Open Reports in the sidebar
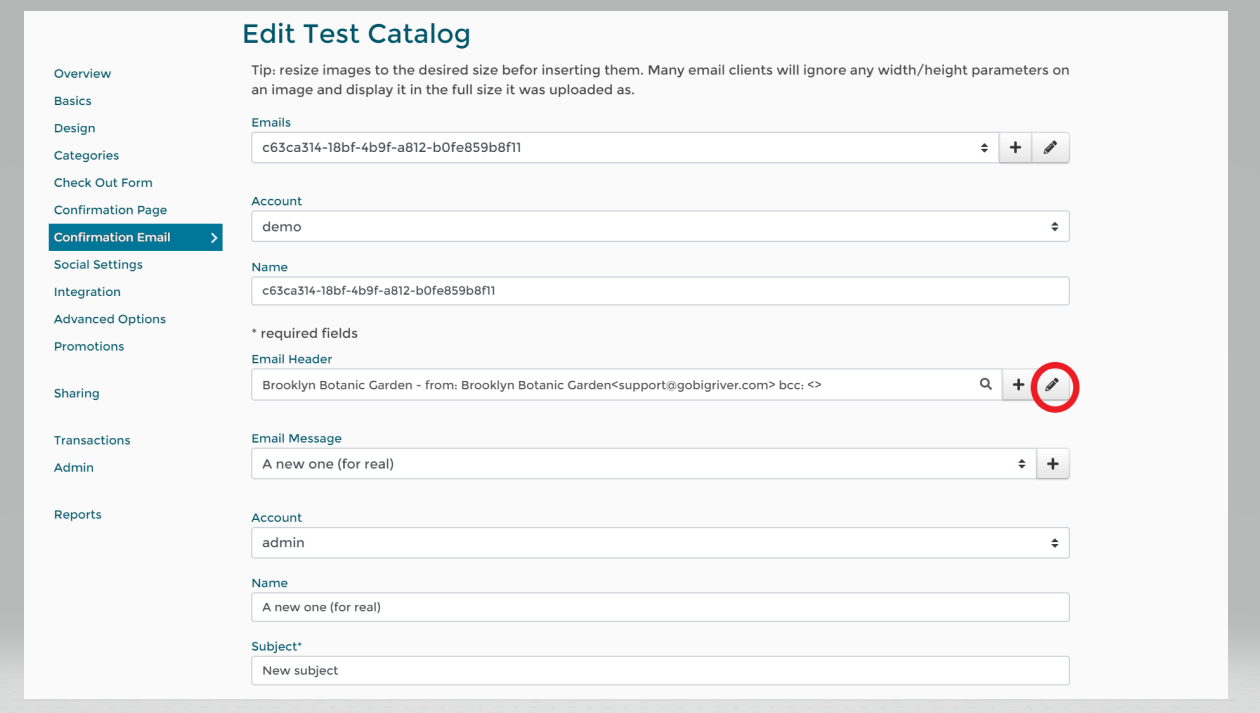Viewport: 1260px width, 713px height. pyautogui.click(x=78, y=514)
